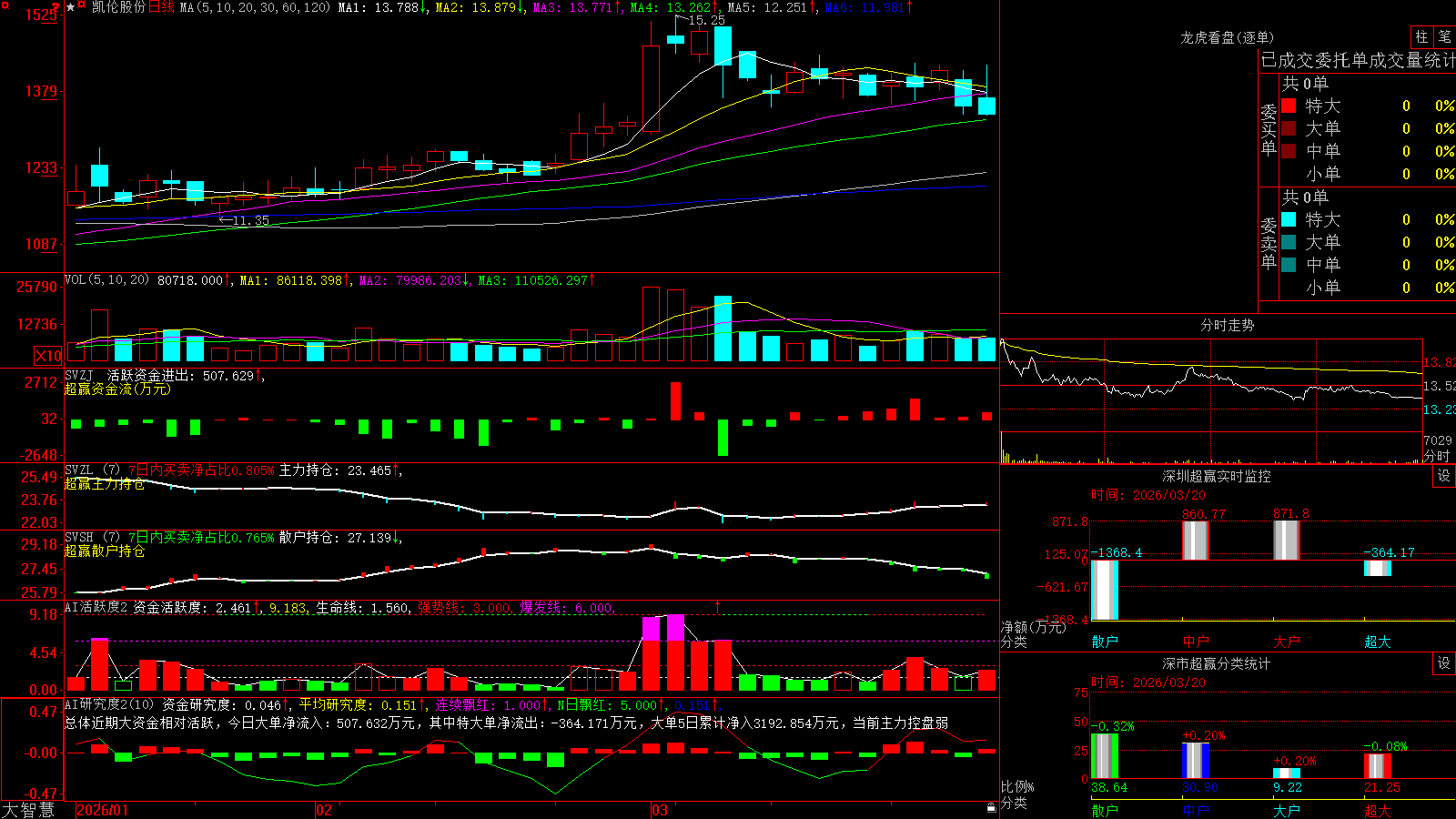Open the 设 settings for 深市超赢分类统计
Viewport: 1456px width, 819px height.
point(1444,663)
